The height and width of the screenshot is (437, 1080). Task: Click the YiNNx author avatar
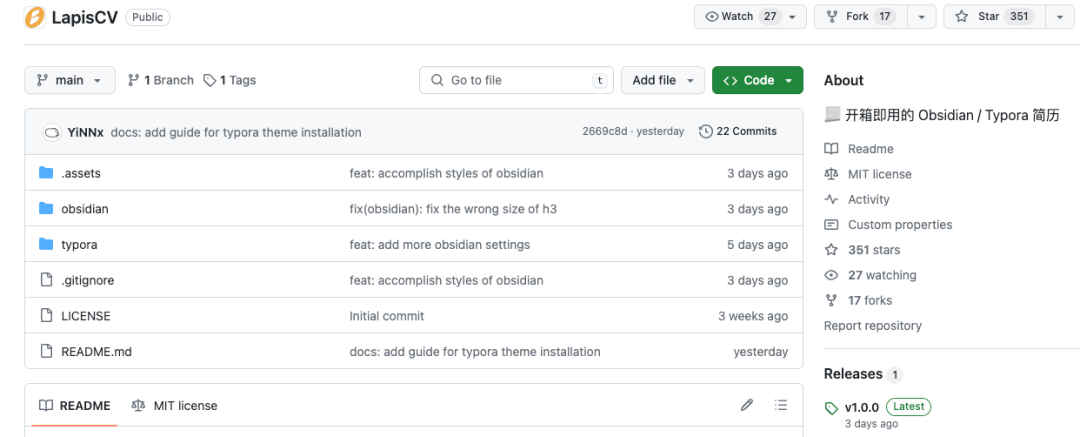pos(52,132)
